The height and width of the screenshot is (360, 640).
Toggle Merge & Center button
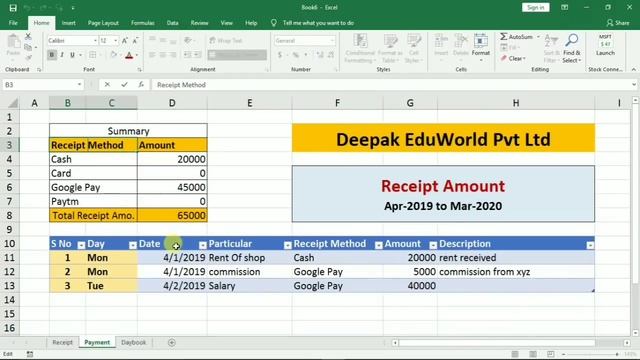(x=237, y=55)
